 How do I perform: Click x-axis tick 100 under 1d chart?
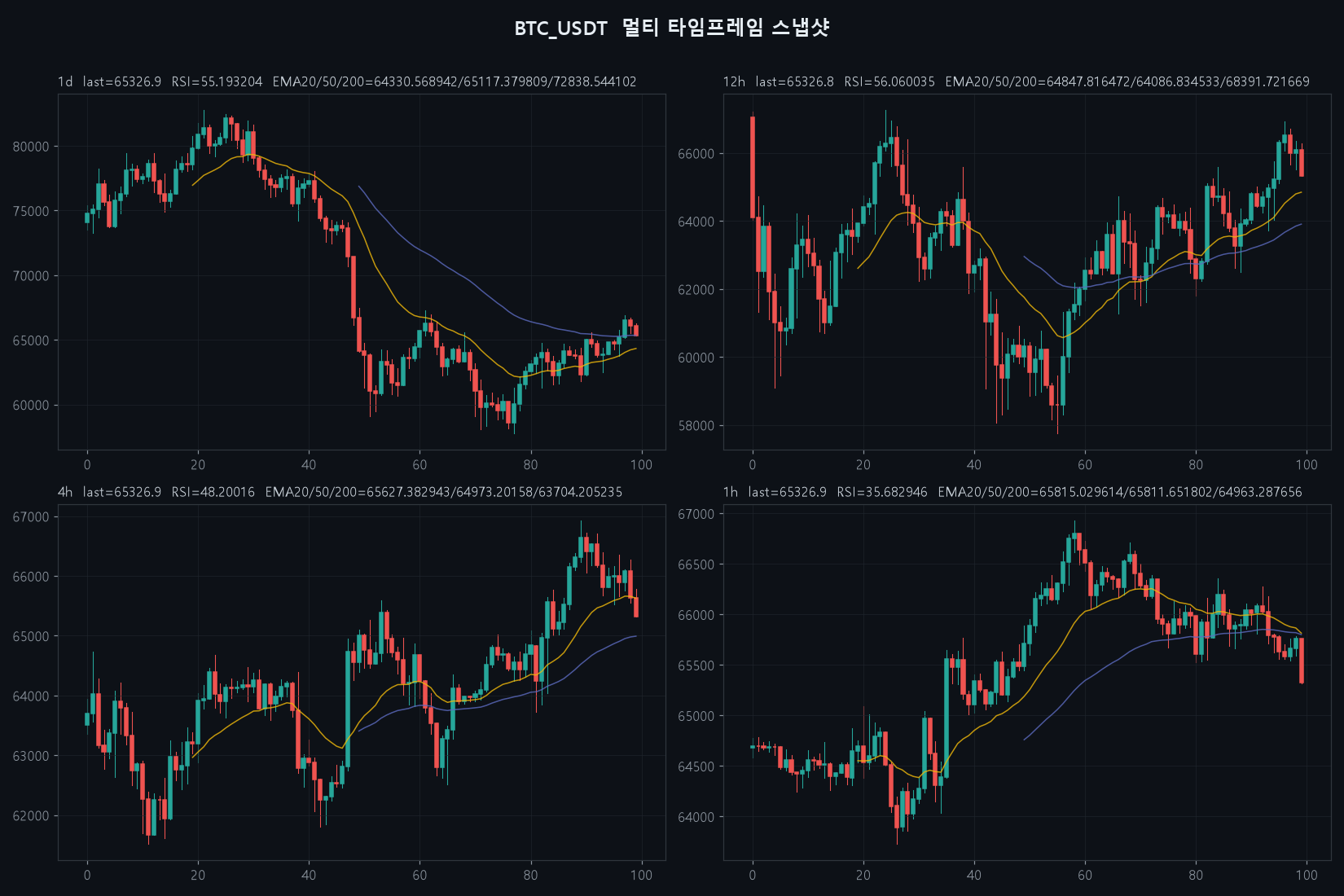point(641,465)
